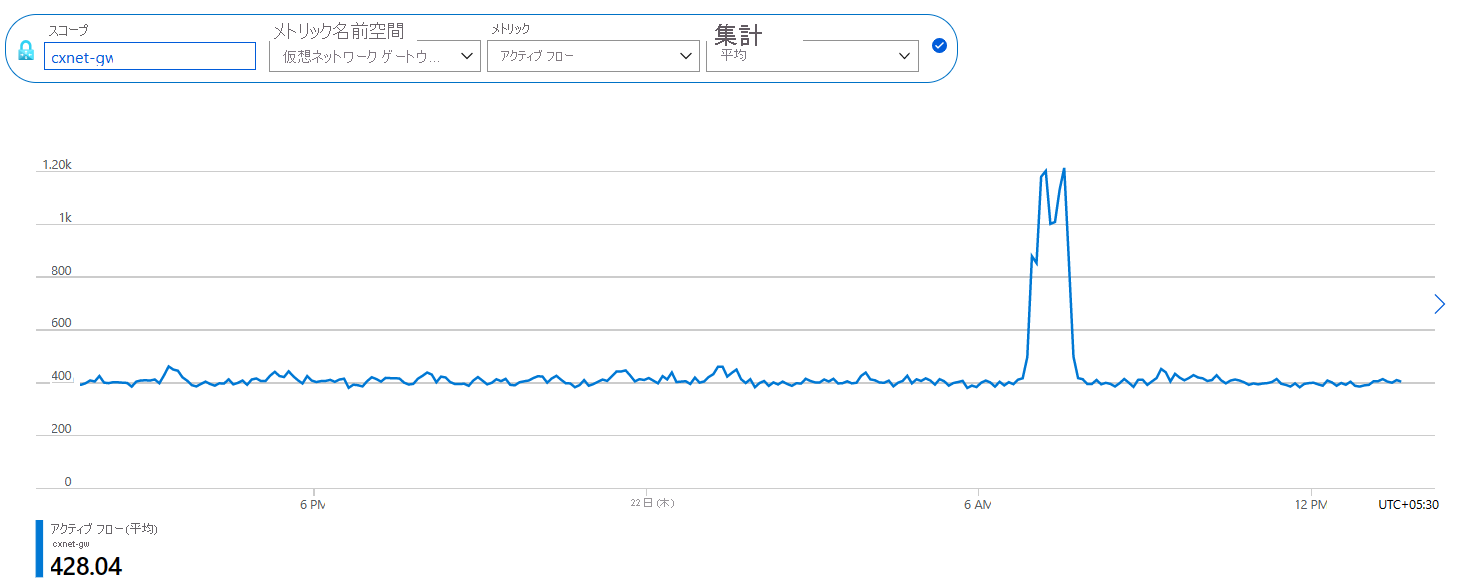This screenshot has height=585, width=1457.
Task: Click the UTC+05:30 timezone label
Action: [x=1408, y=505]
